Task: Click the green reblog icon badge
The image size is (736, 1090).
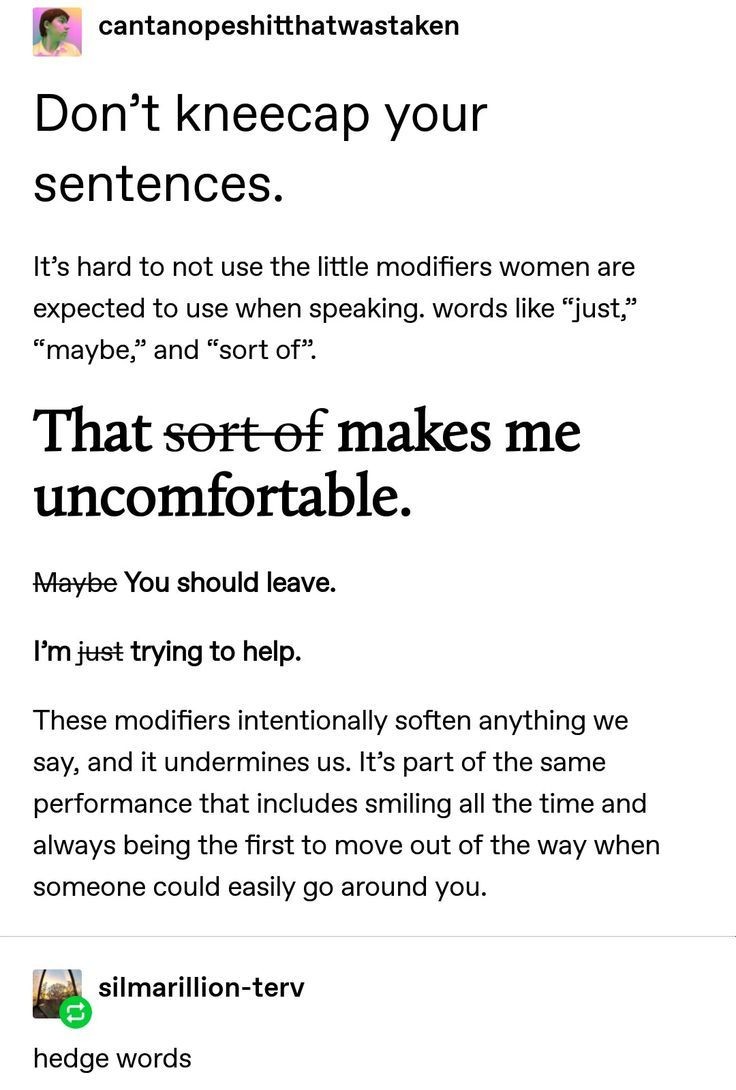Action: (77, 1014)
